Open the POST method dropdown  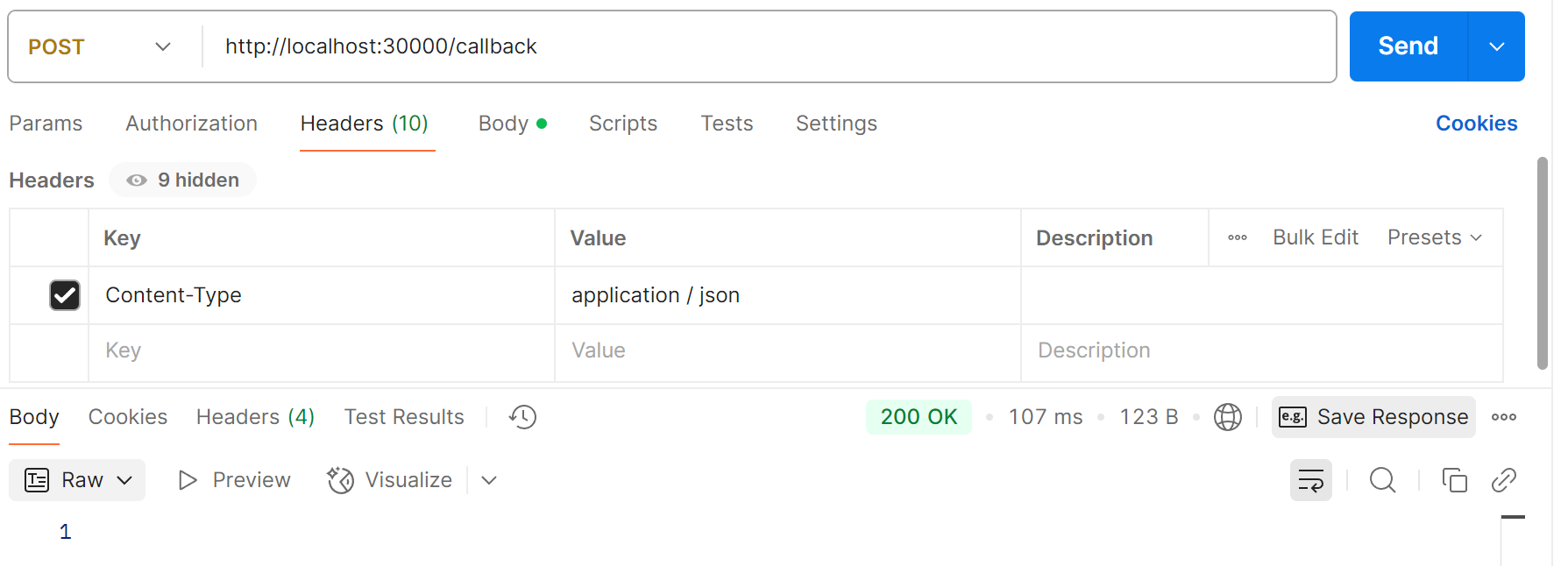99,46
